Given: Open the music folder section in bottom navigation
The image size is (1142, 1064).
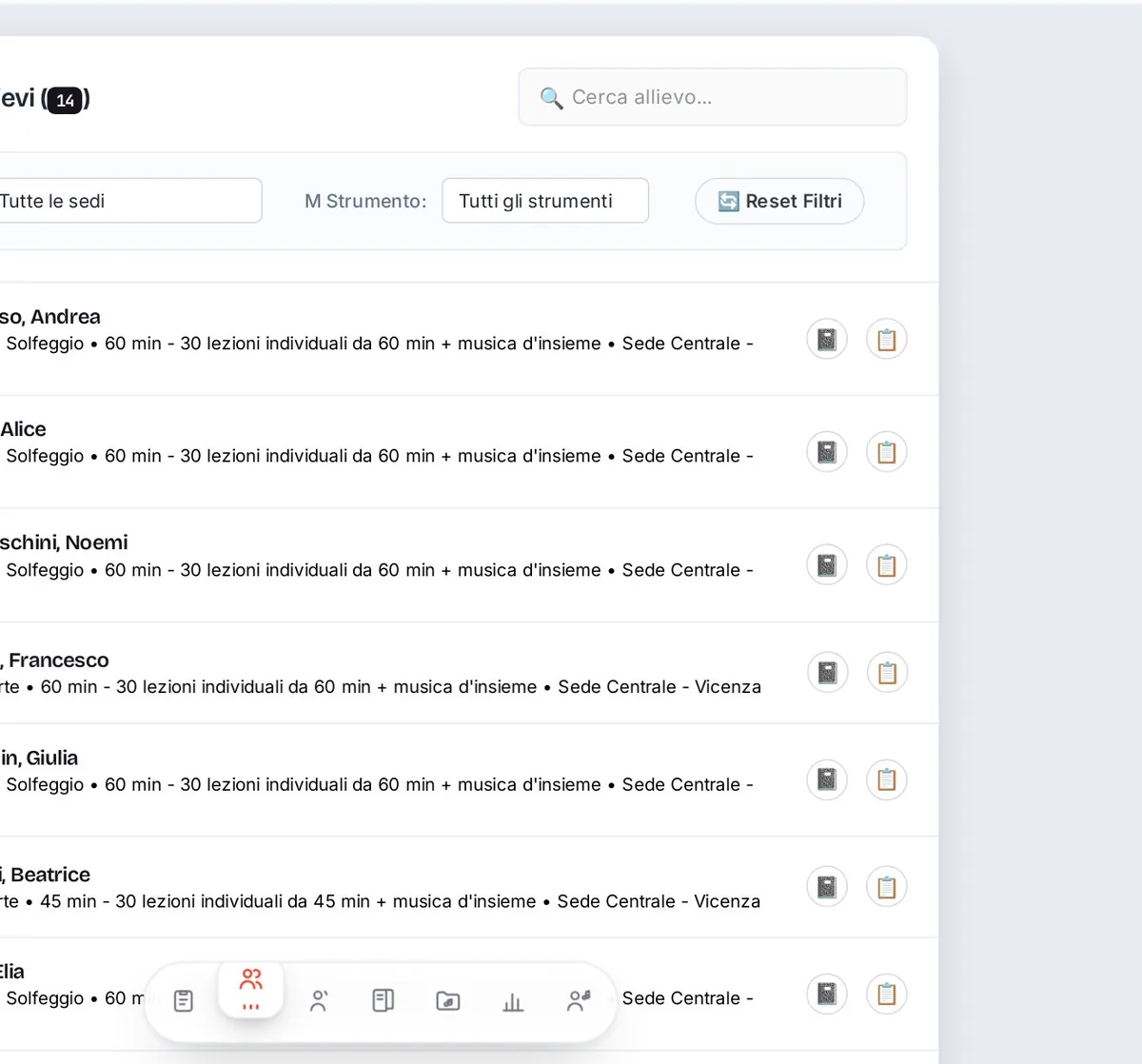Looking at the screenshot, I should (x=448, y=1000).
